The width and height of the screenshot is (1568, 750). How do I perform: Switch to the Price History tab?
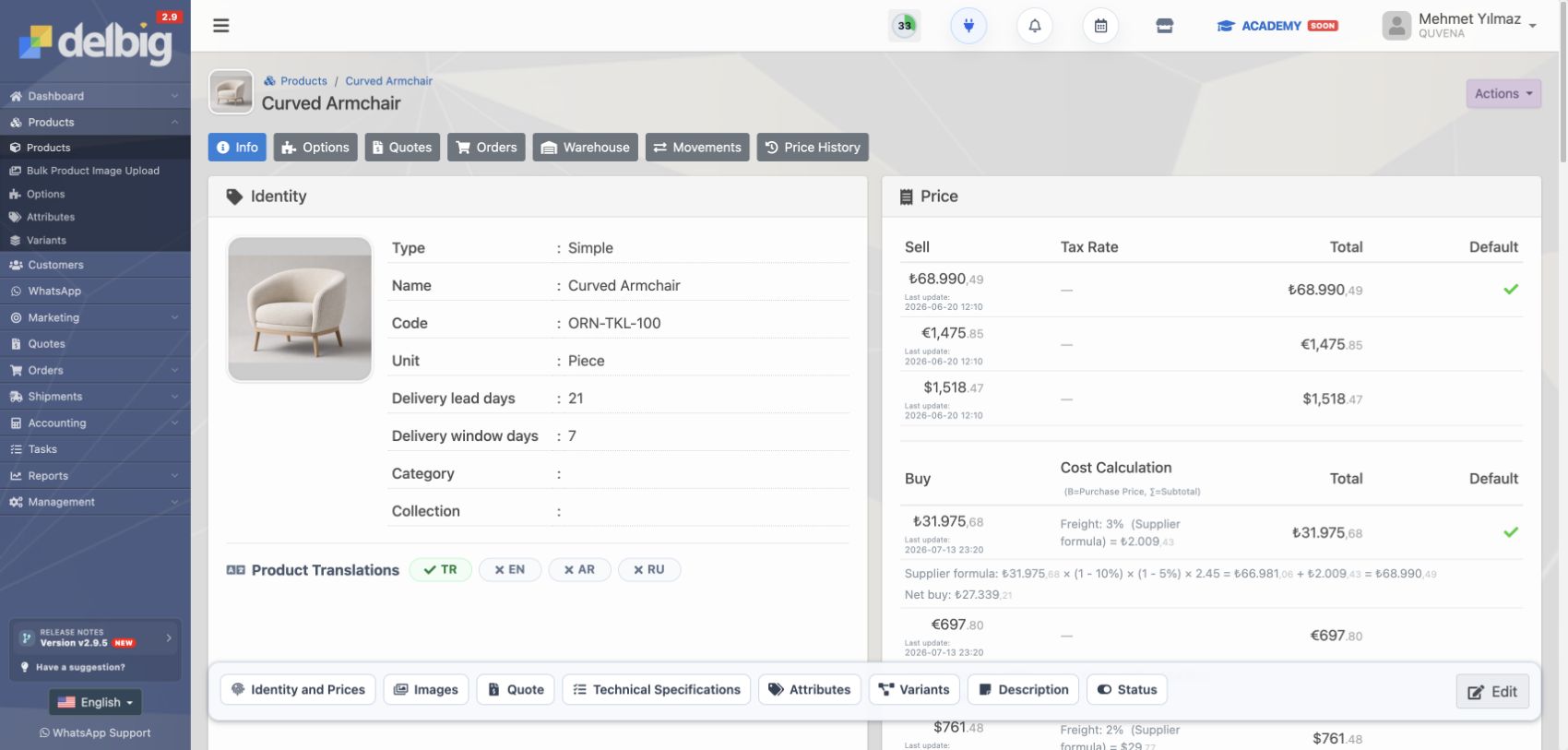(813, 148)
